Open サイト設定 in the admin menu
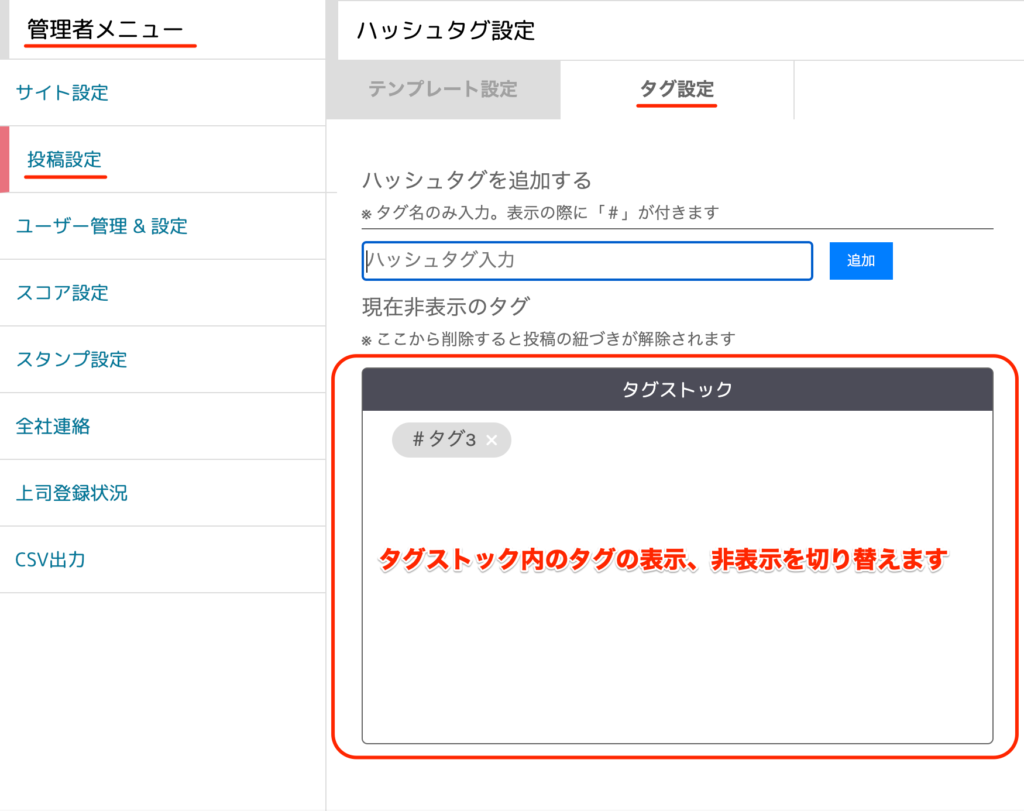The image size is (1024, 811). pyautogui.click(x=62, y=93)
